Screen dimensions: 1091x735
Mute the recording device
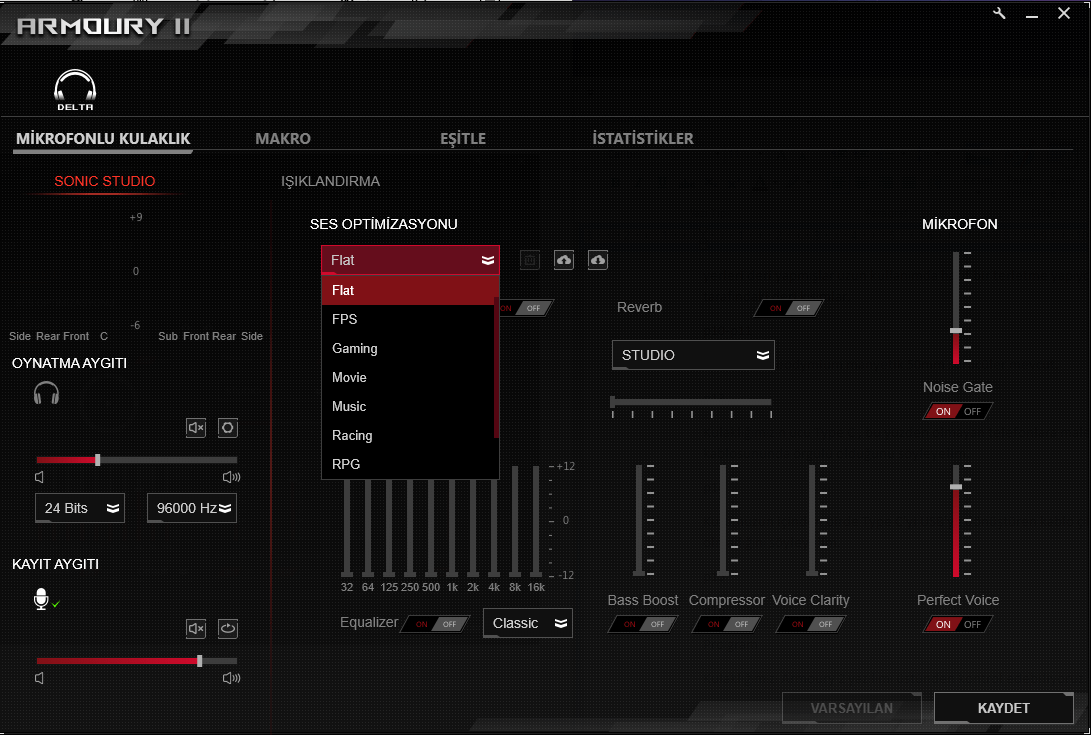[196, 629]
